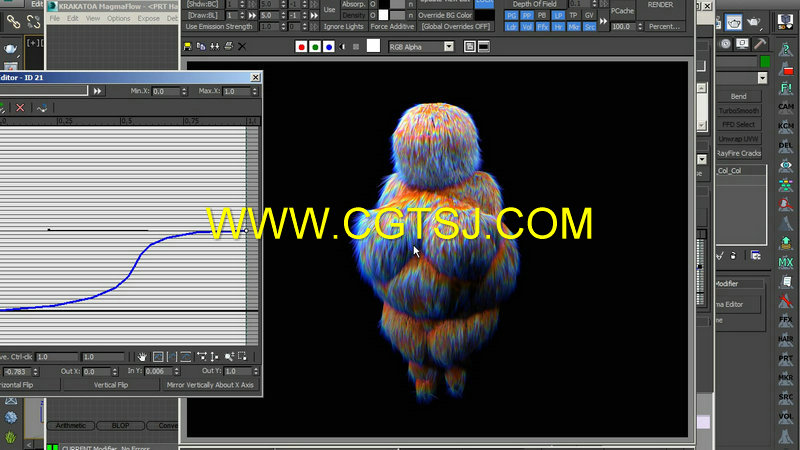This screenshot has width=800, height=450.
Task: Select the teapot render icon in the top toolbar
Action: click(734, 22)
